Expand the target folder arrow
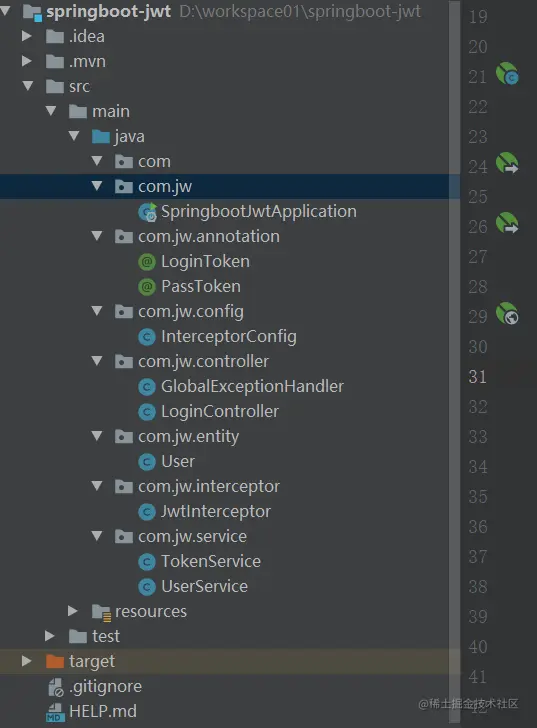Viewport: 537px width, 728px height. [x=27, y=661]
